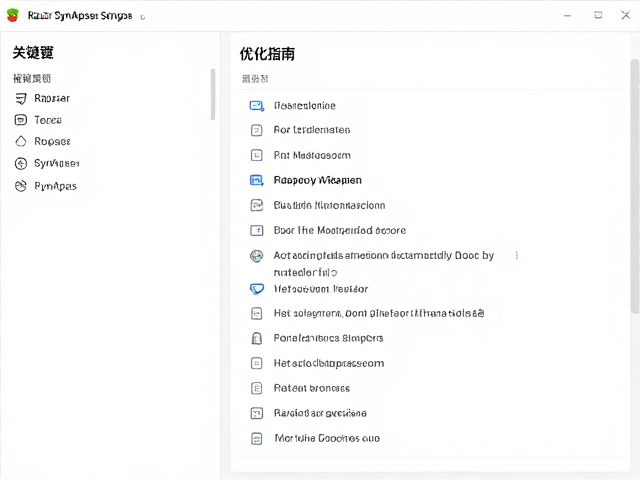Screen dimensions: 640x480
Task: Click the icon beside Mortoihe Doochas ouo
Action: tap(256, 439)
